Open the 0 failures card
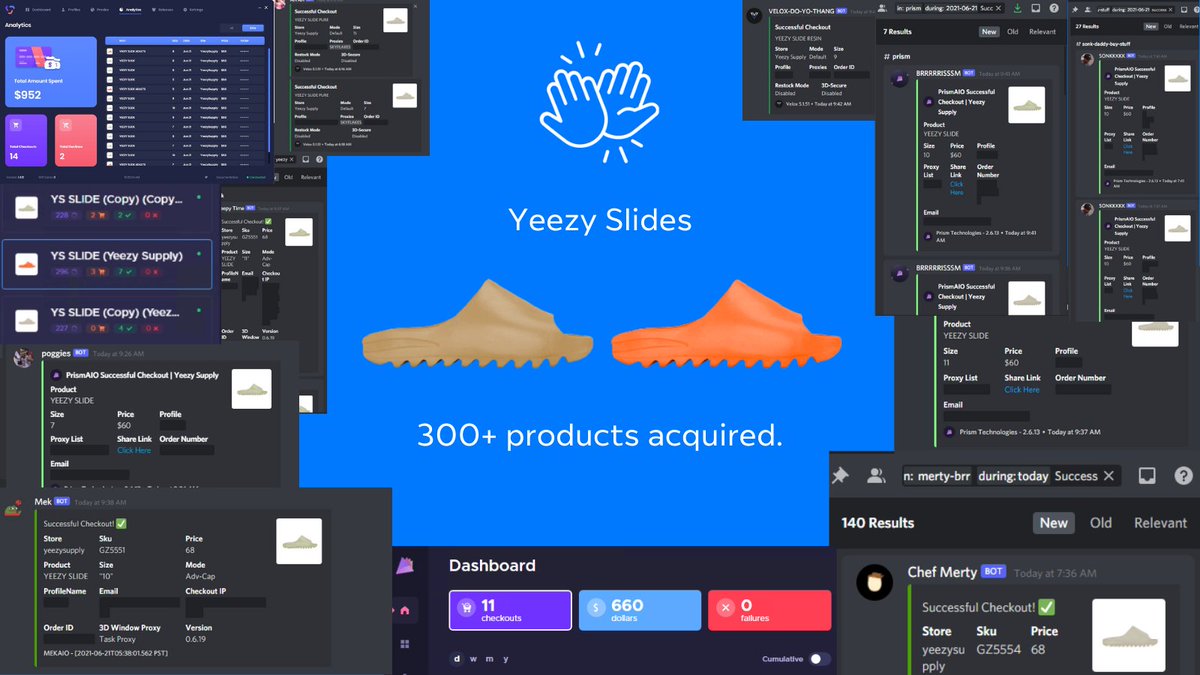Image resolution: width=1200 pixels, height=675 pixels. [769, 611]
